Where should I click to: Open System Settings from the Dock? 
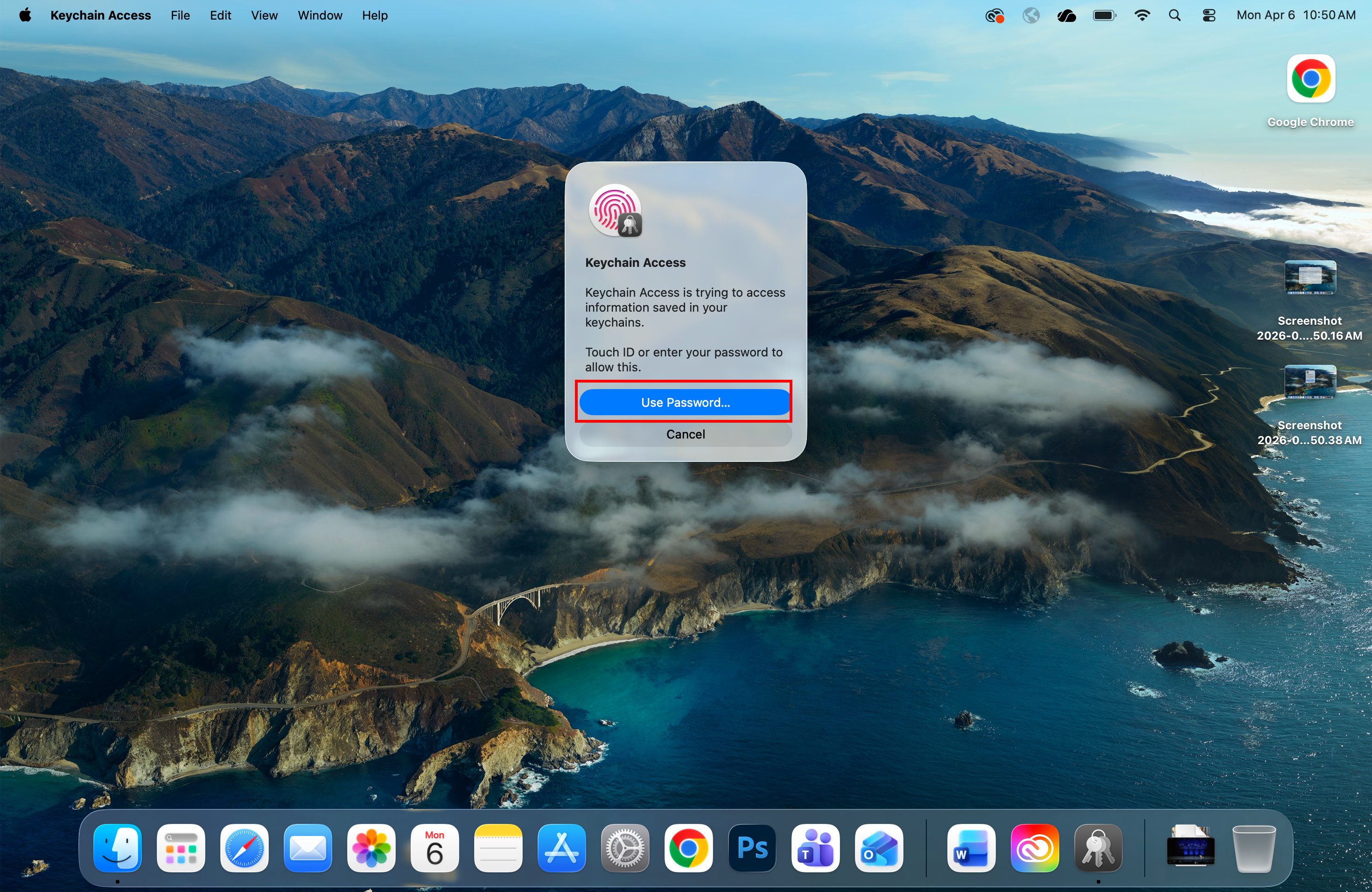[625, 849]
